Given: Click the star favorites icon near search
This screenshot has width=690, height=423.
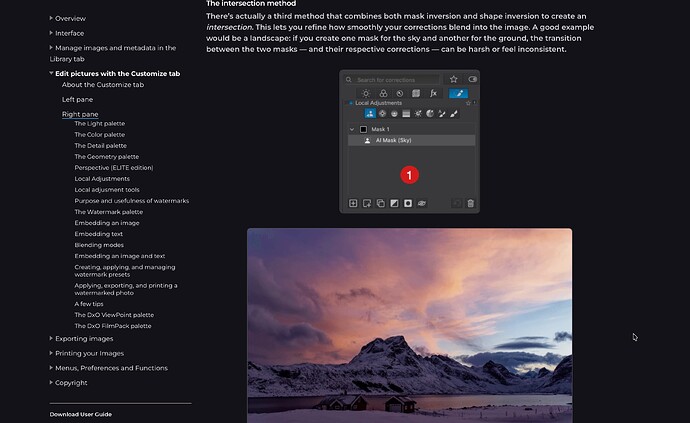Looking at the screenshot, I should [x=454, y=79].
